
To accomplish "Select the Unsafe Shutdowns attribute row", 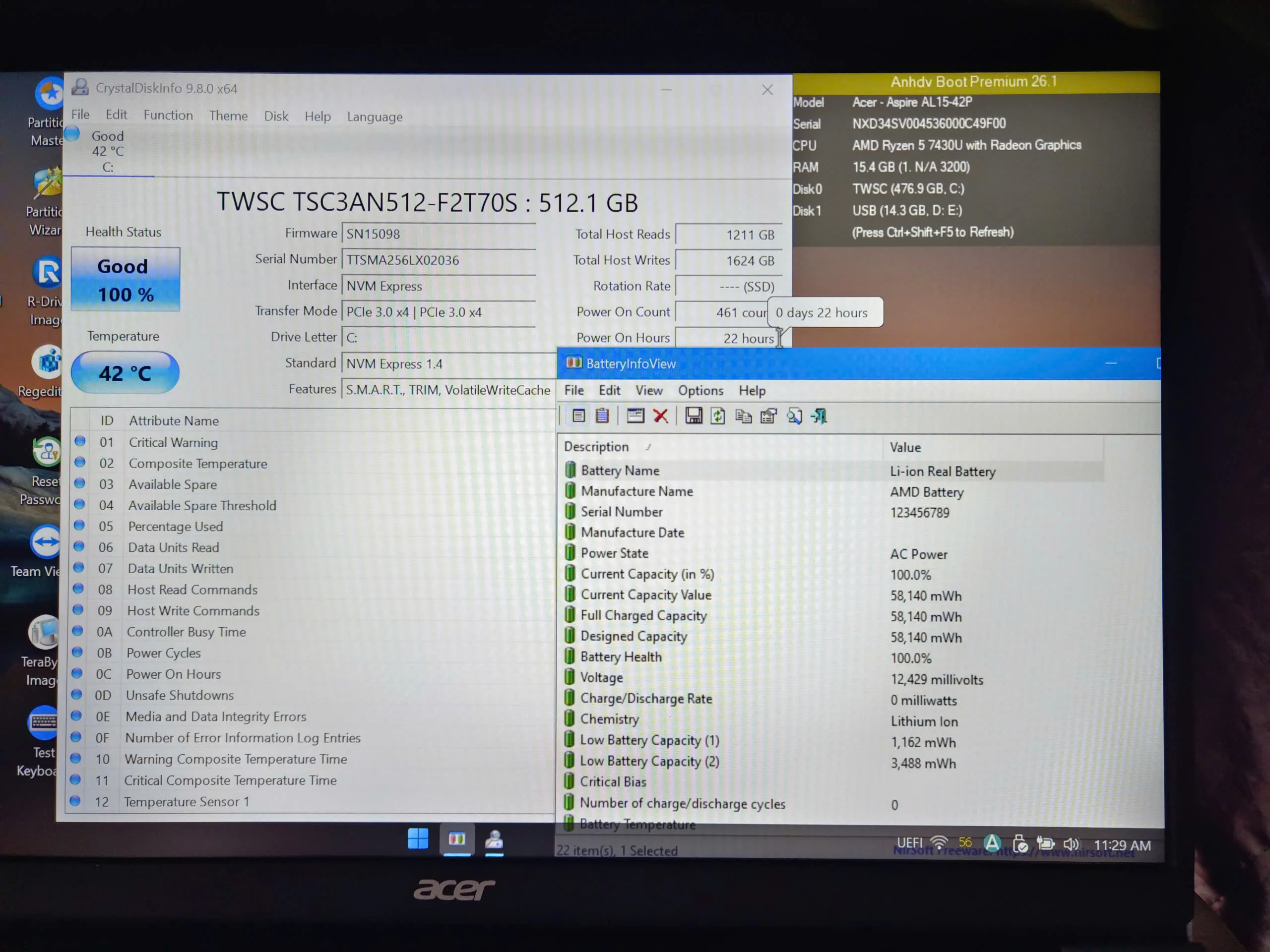I will click(x=312, y=695).
